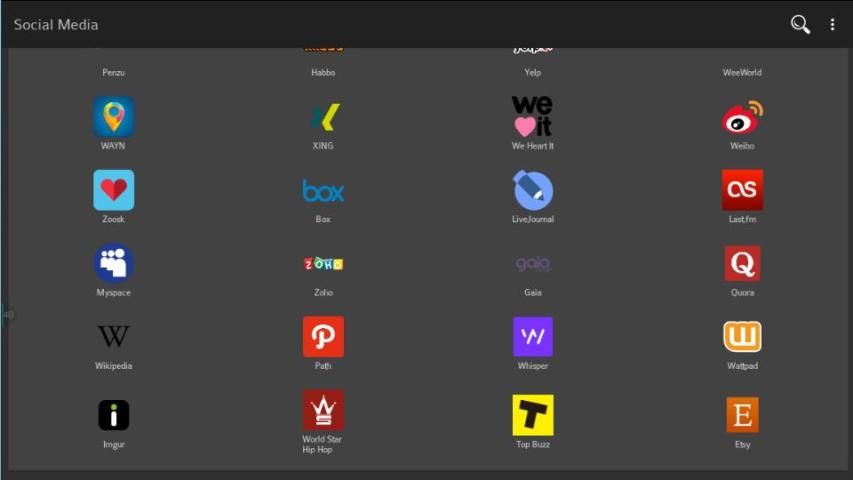Tap the We Heart It icon
The width and height of the screenshot is (853, 480).
(532, 117)
